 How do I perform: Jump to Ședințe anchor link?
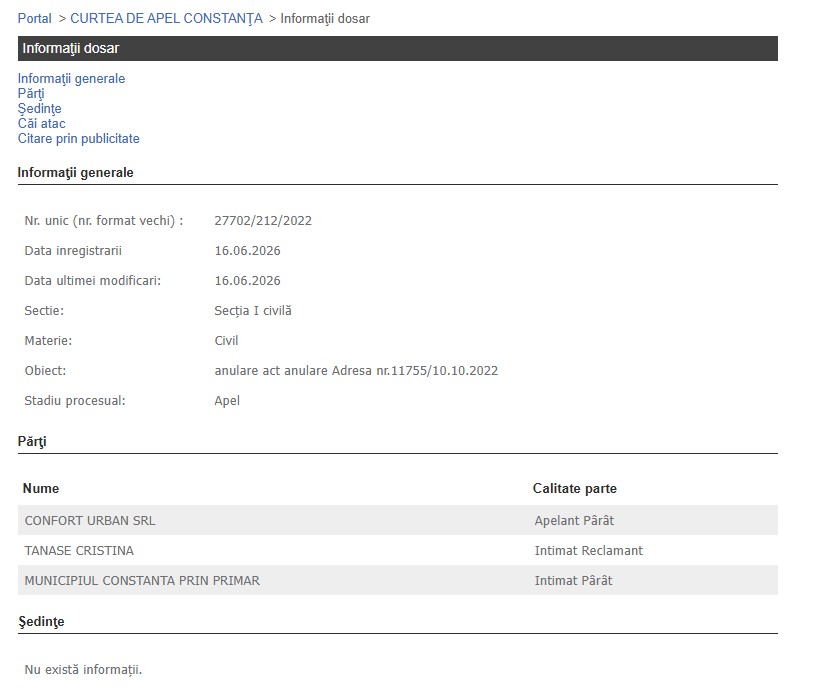[40, 108]
